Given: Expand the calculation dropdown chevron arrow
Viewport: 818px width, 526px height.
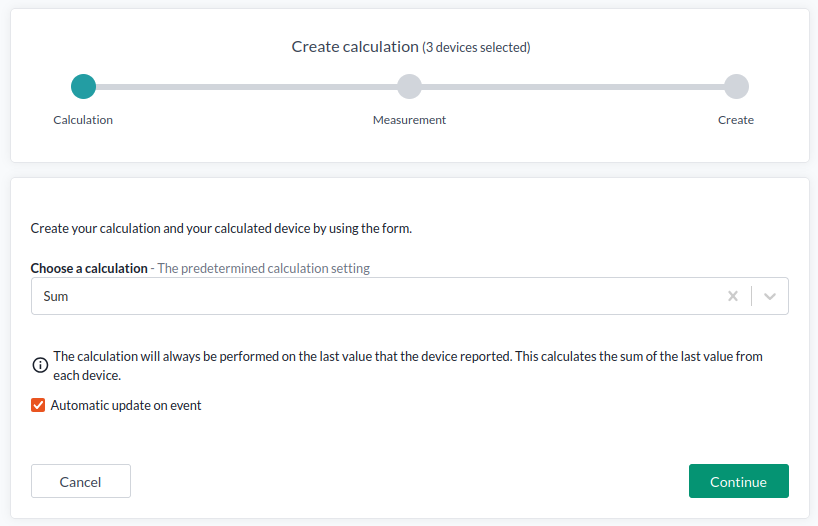Looking at the screenshot, I should 770,296.
